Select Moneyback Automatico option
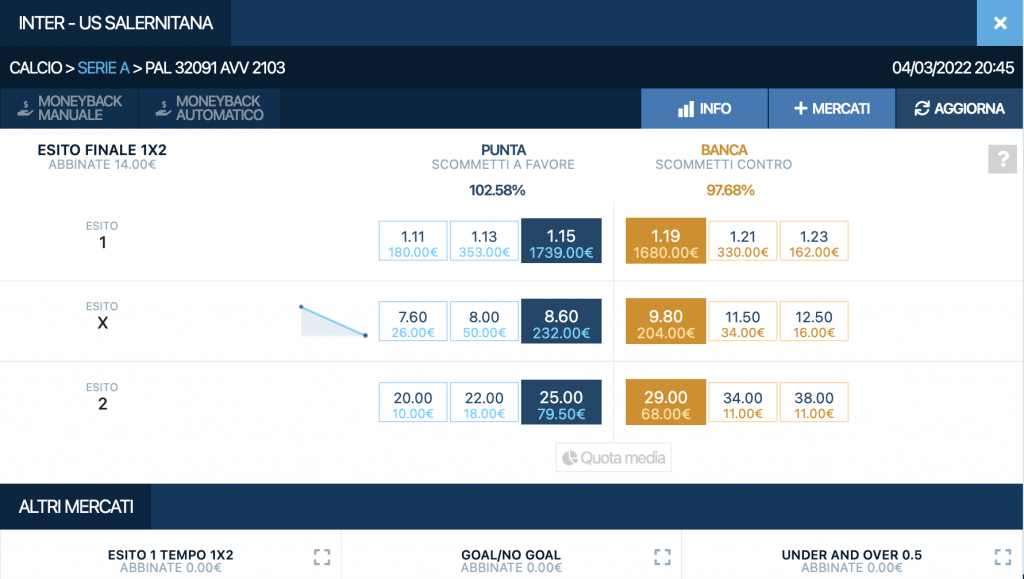The width and height of the screenshot is (1024, 579). pos(210,108)
